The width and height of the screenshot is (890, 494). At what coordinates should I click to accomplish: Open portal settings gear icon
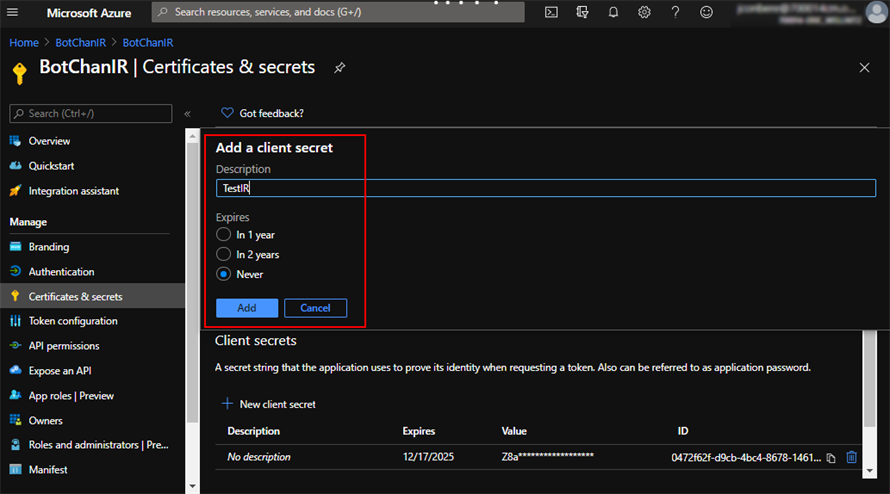[x=644, y=12]
